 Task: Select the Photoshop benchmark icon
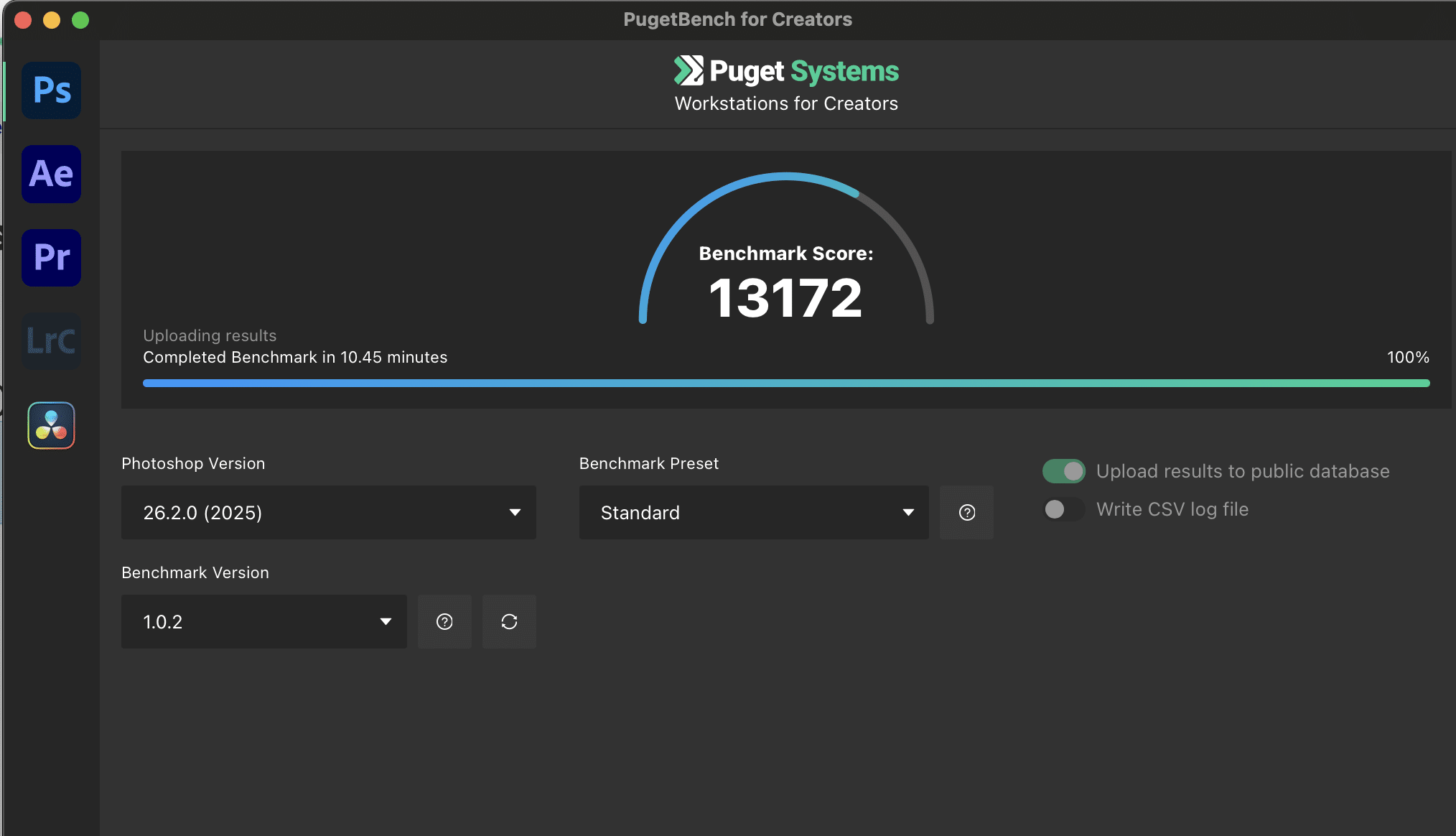[x=51, y=90]
